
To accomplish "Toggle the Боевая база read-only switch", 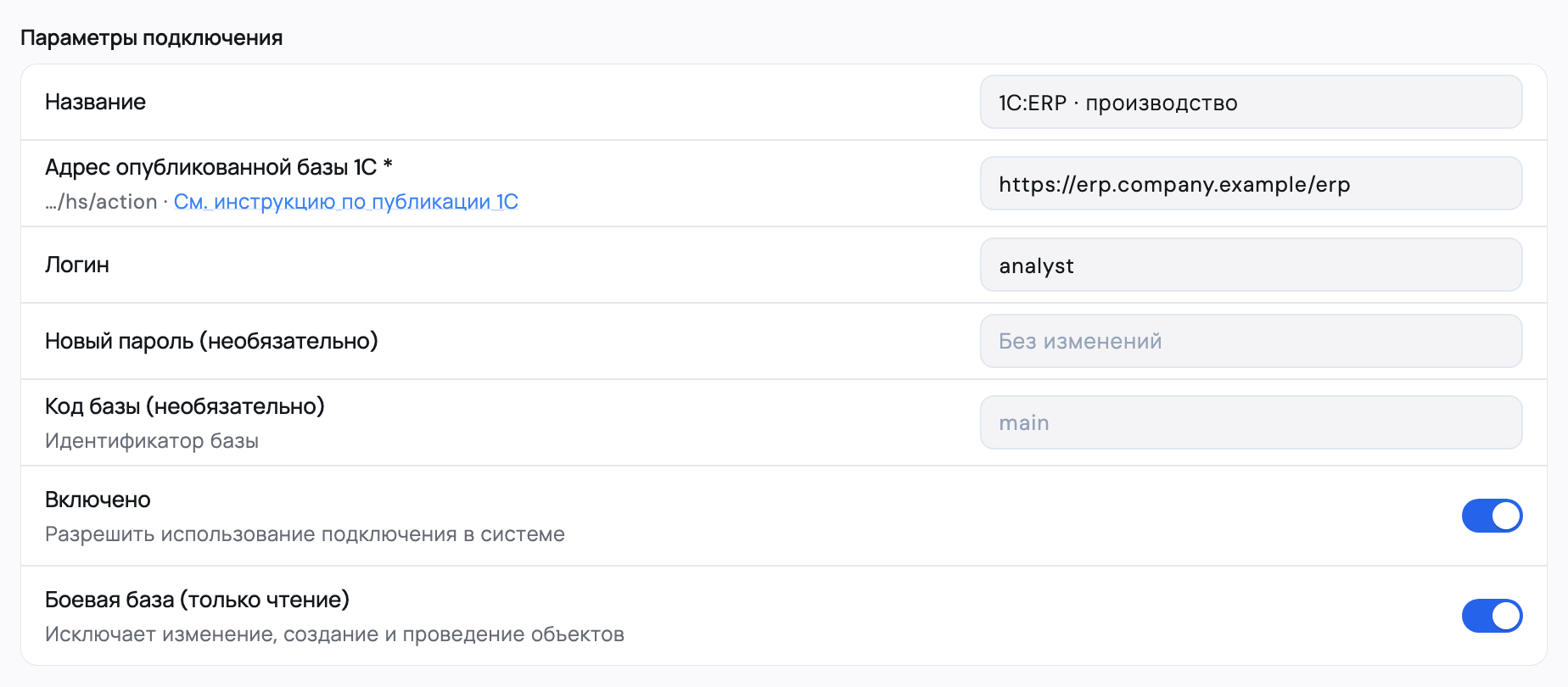I will pyautogui.click(x=1492, y=616).
